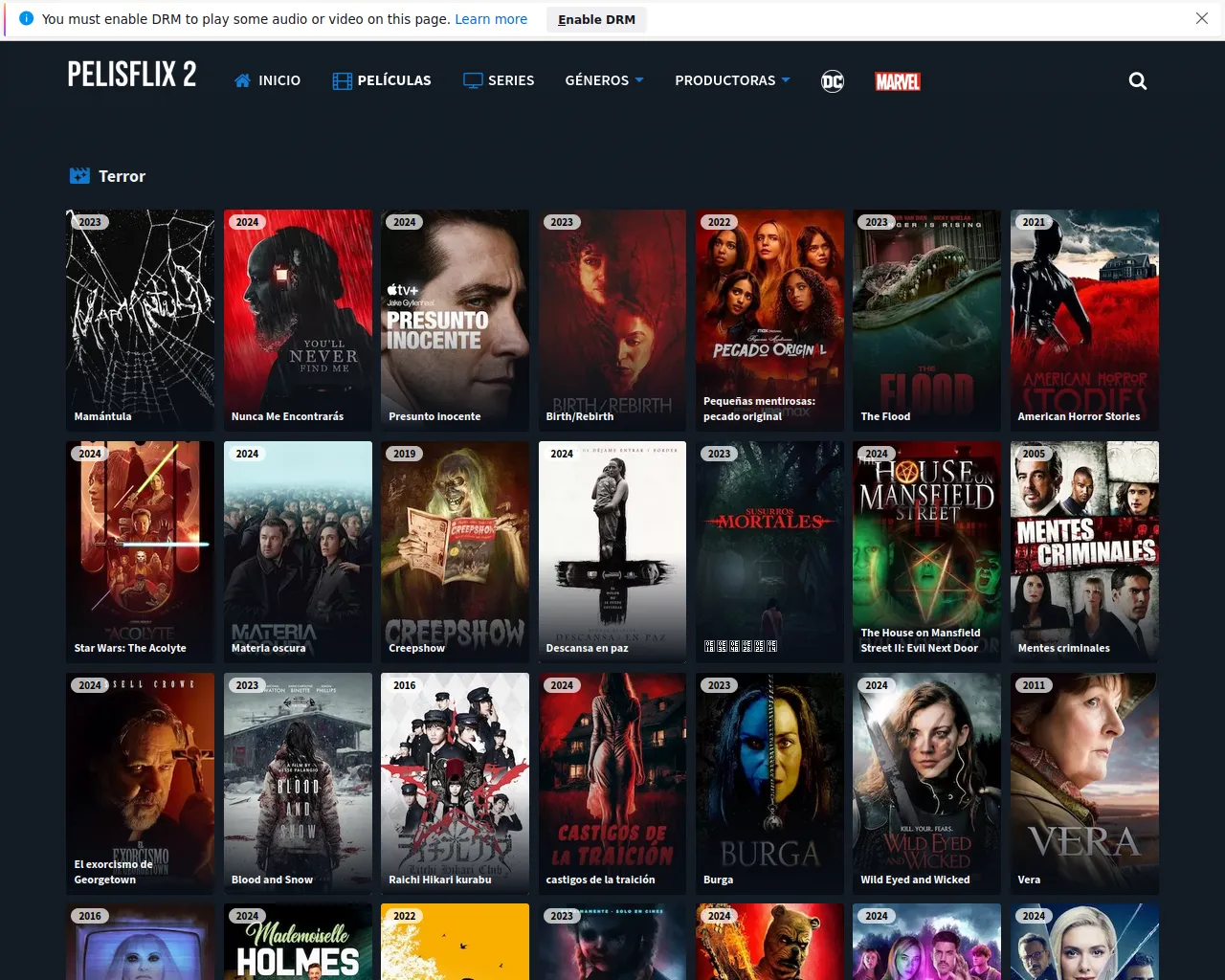Open the Materia oscura poster
The height and width of the screenshot is (980, 1225).
[298, 552]
